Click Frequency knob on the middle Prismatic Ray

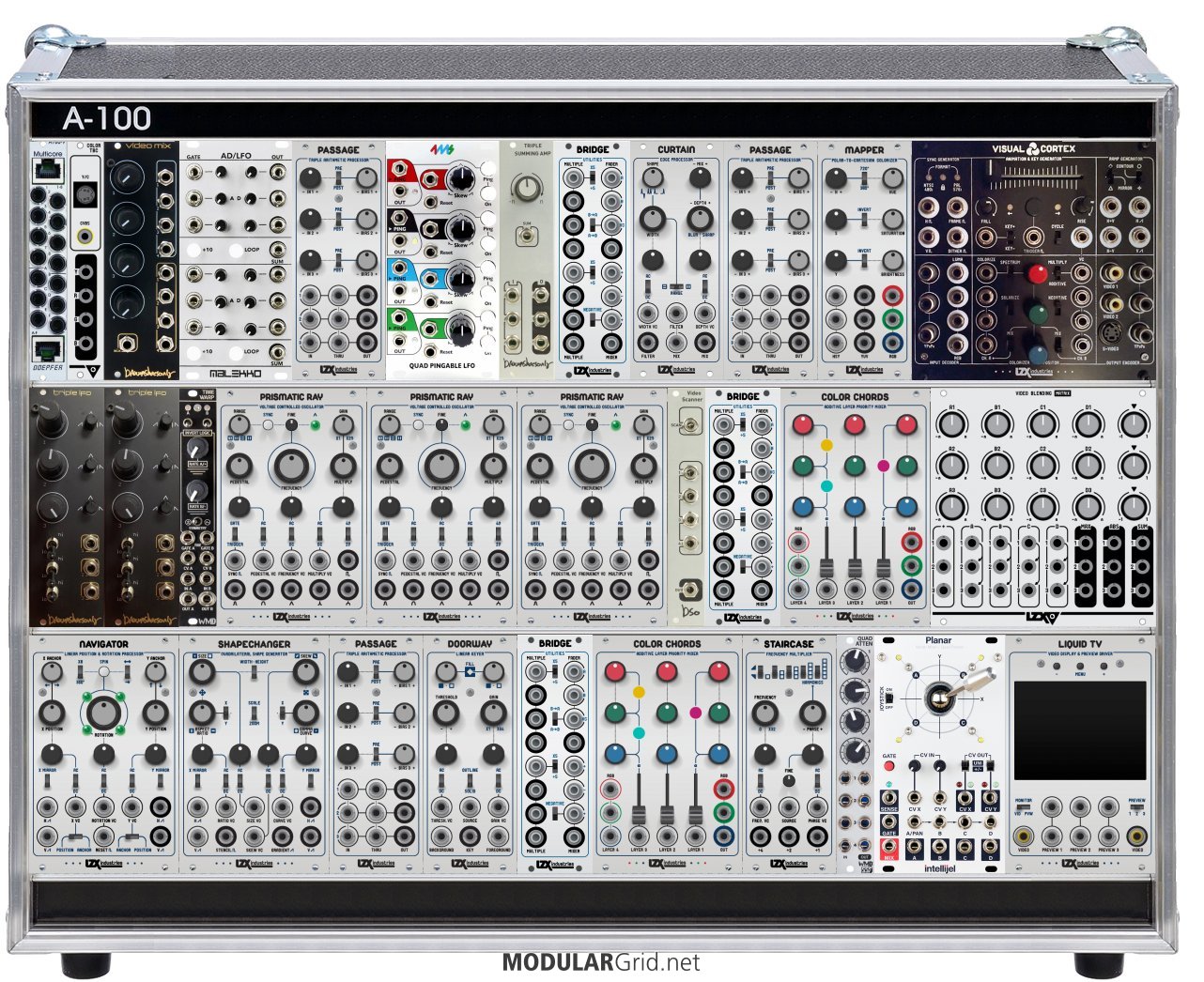441,465
